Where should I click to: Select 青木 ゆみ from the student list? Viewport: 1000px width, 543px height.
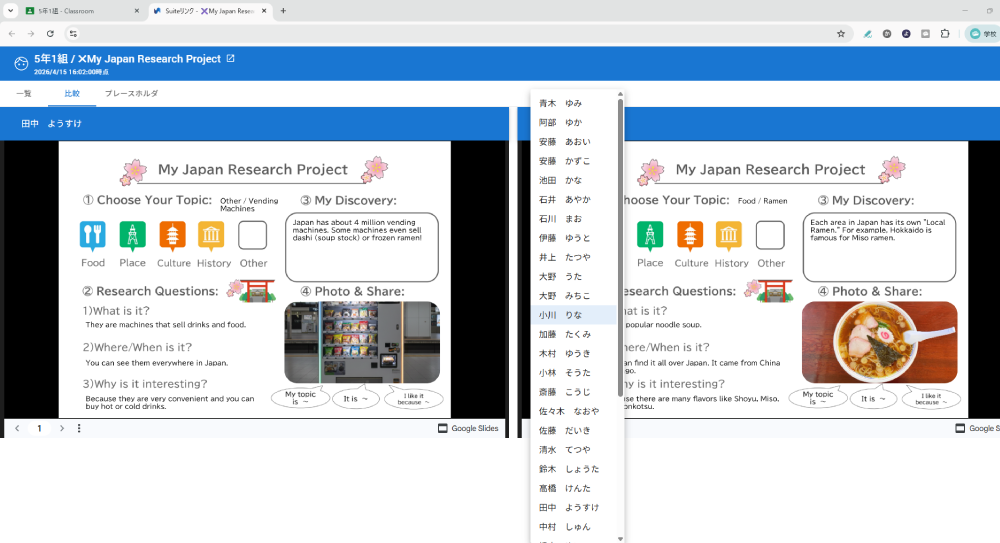click(561, 103)
